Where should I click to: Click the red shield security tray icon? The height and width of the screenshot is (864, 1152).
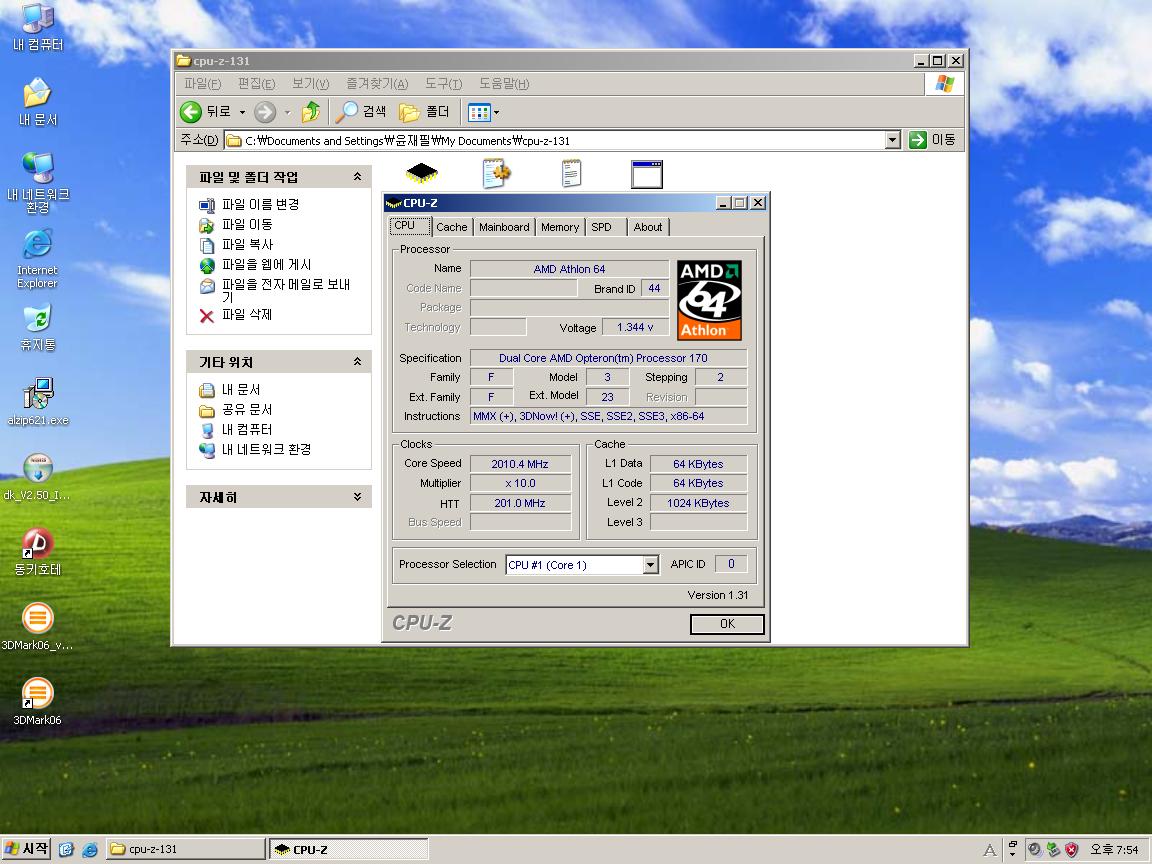[x=1072, y=849]
